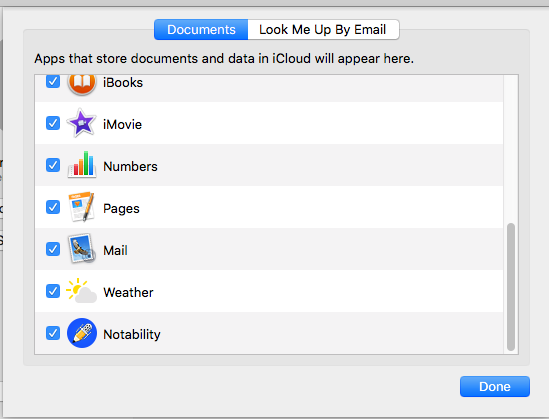Uncheck the iMovie checkbox
The image size is (549, 419).
point(53,123)
